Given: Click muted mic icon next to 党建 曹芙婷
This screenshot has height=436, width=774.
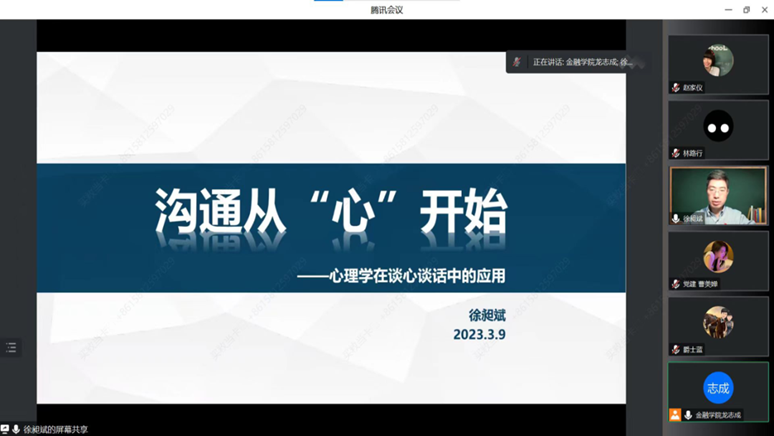Looking at the screenshot, I should tap(676, 284).
